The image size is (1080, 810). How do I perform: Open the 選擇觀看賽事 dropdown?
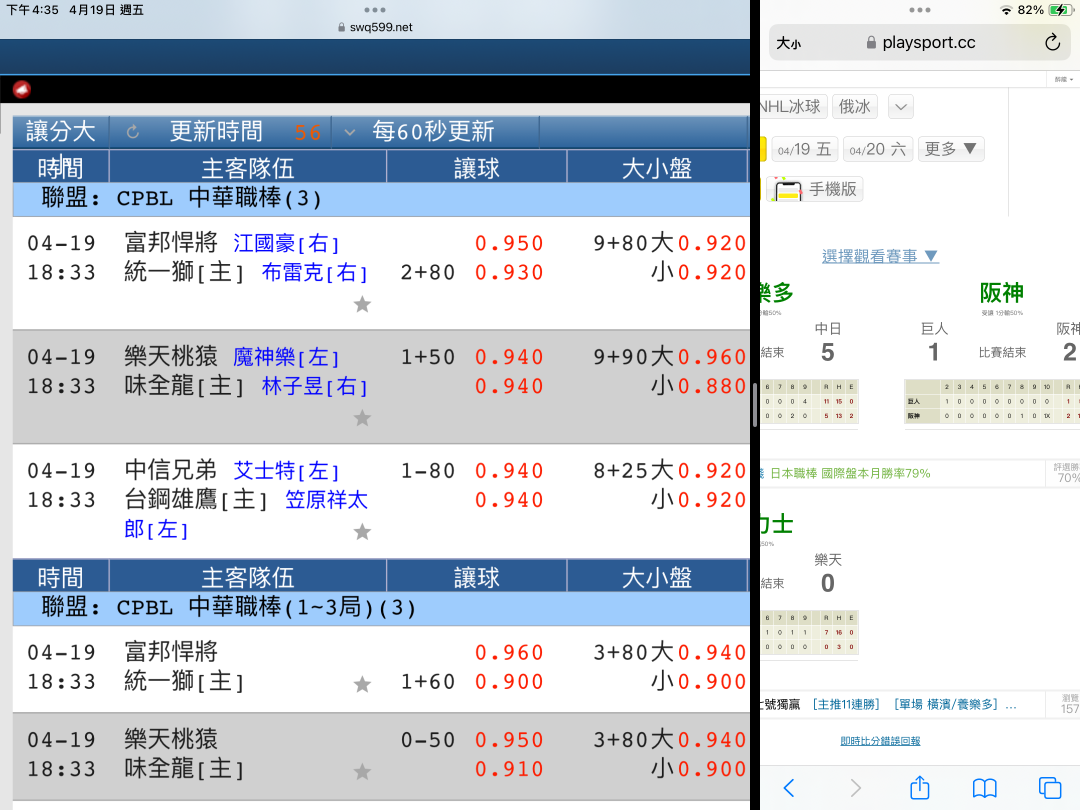(x=880, y=256)
